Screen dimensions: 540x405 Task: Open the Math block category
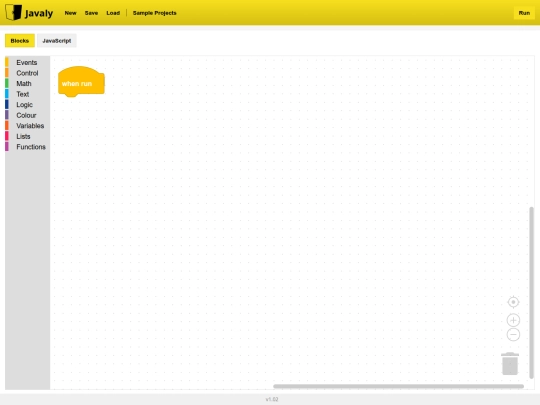[x=27, y=84]
